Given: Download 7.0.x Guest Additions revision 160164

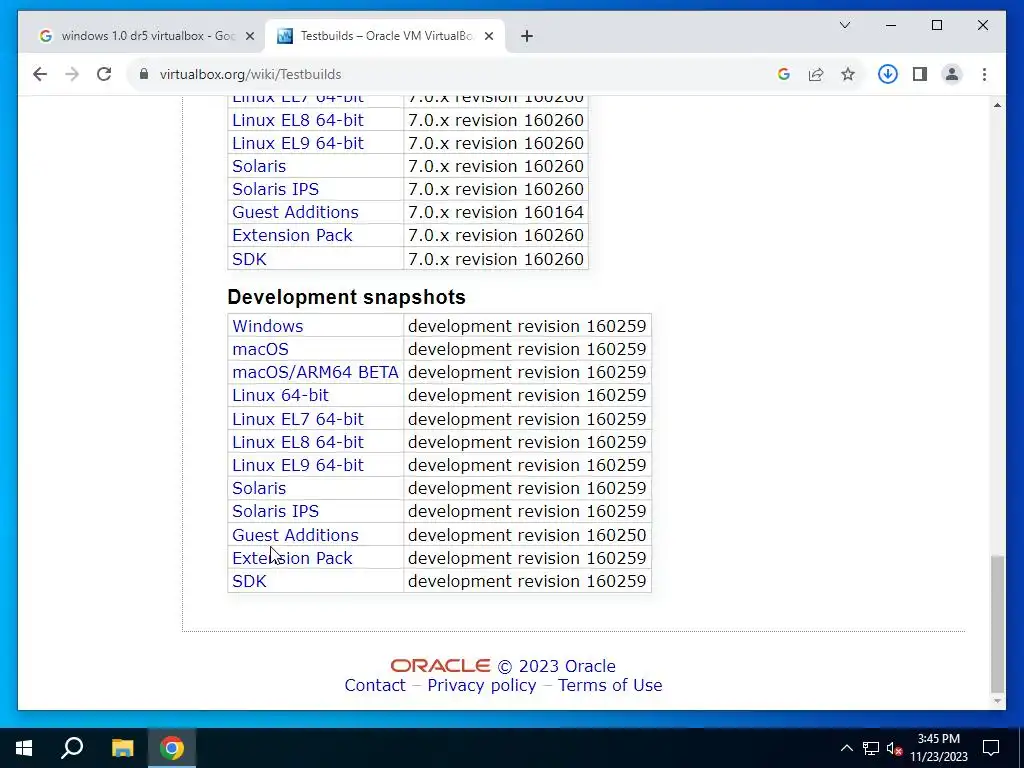Looking at the screenshot, I should tap(295, 212).
